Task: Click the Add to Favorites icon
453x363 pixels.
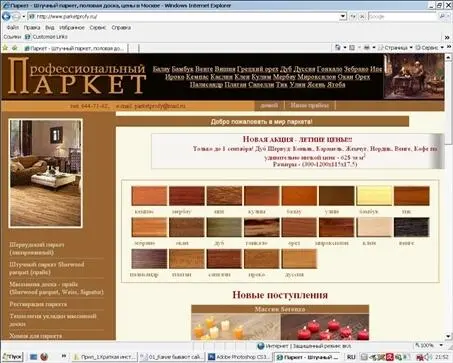Action: coord(15,48)
